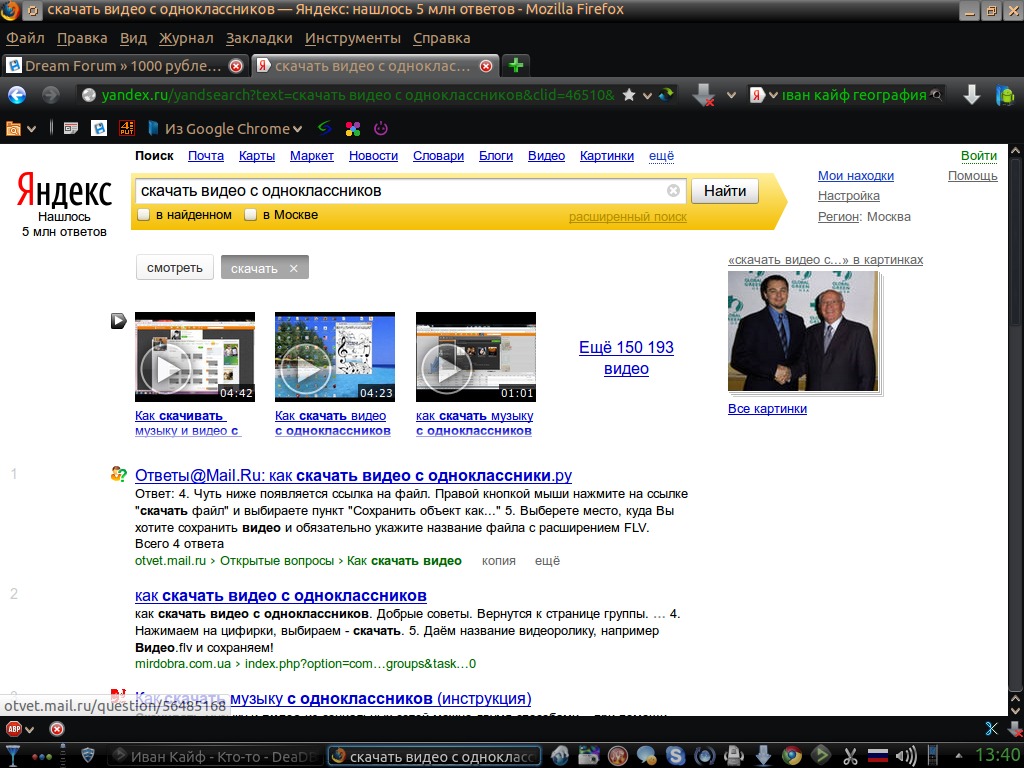Image resolution: width=1024 pixels, height=768 pixels.
Task: Click the Russian flag keyboard layout icon
Action: click(x=878, y=756)
